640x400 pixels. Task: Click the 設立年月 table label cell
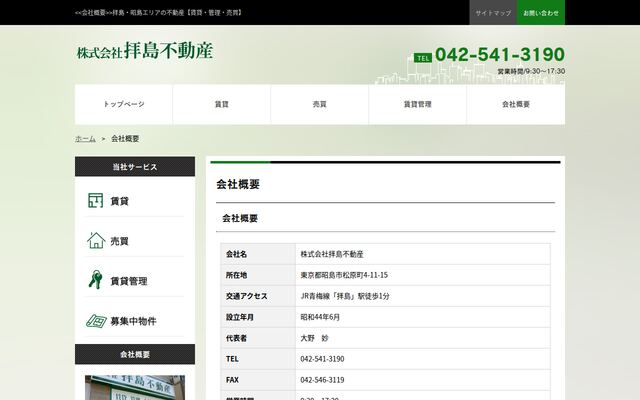[258, 317]
